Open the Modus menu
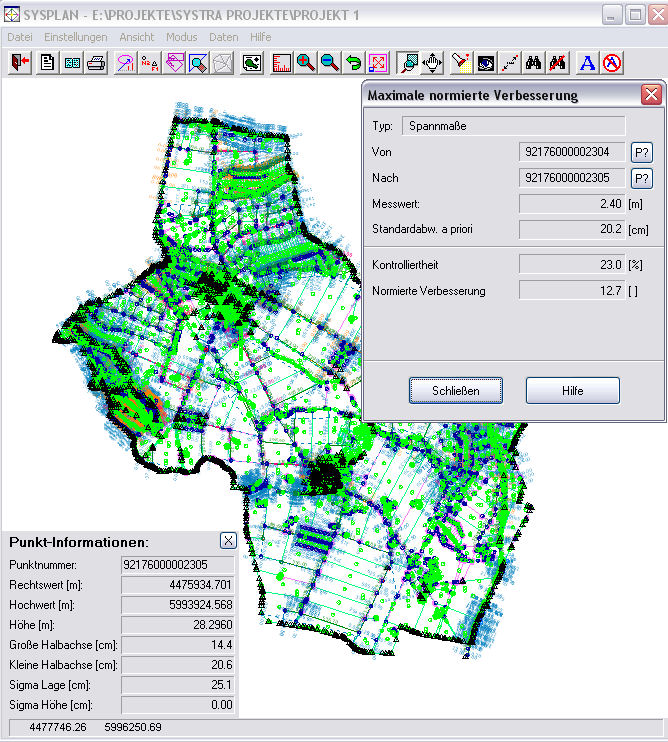668x742 pixels. [x=182, y=37]
